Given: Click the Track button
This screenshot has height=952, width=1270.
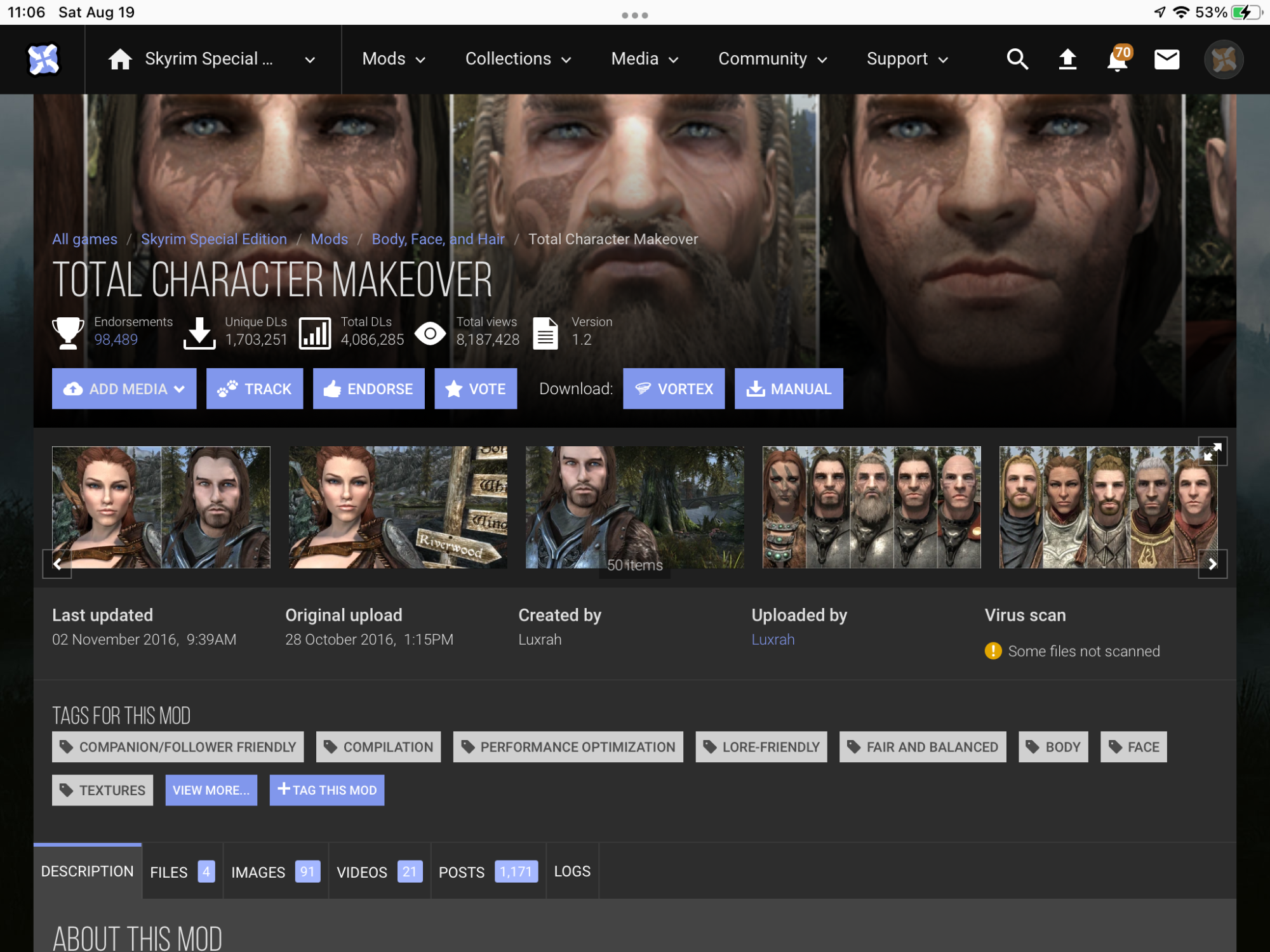Looking at the screenshot, I should point(254,388).
